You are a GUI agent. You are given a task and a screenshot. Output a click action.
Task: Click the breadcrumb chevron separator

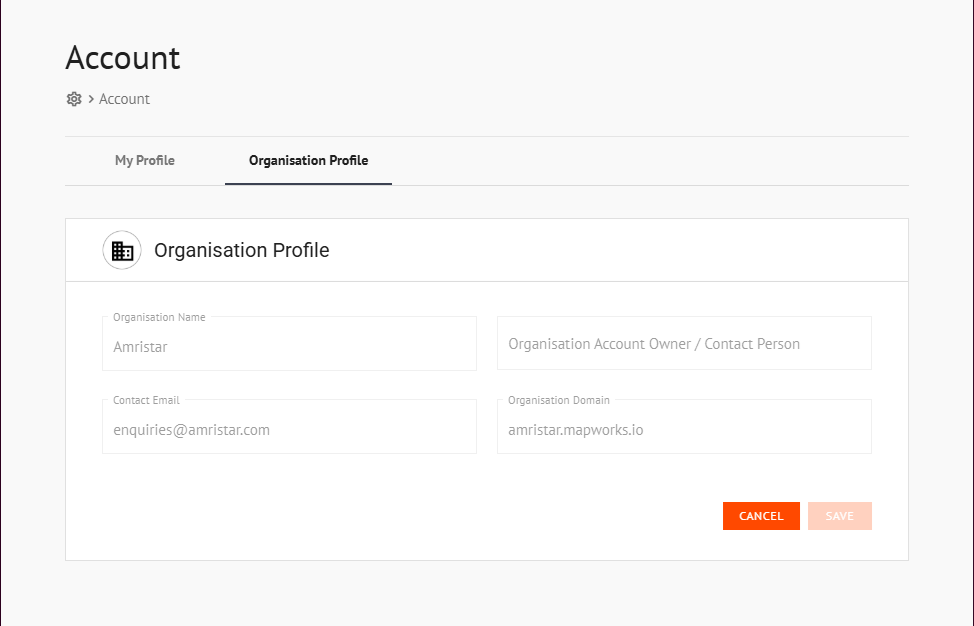tap(91, 99)
